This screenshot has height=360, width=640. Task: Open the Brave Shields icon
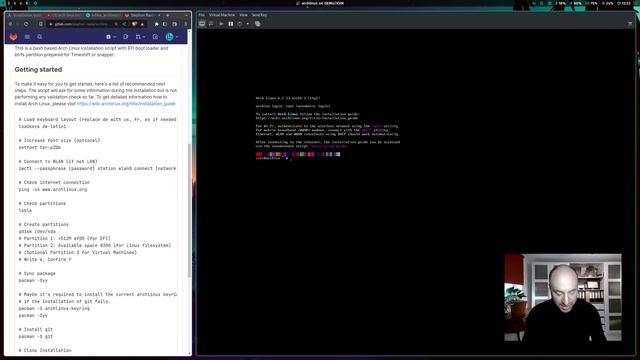134,24
